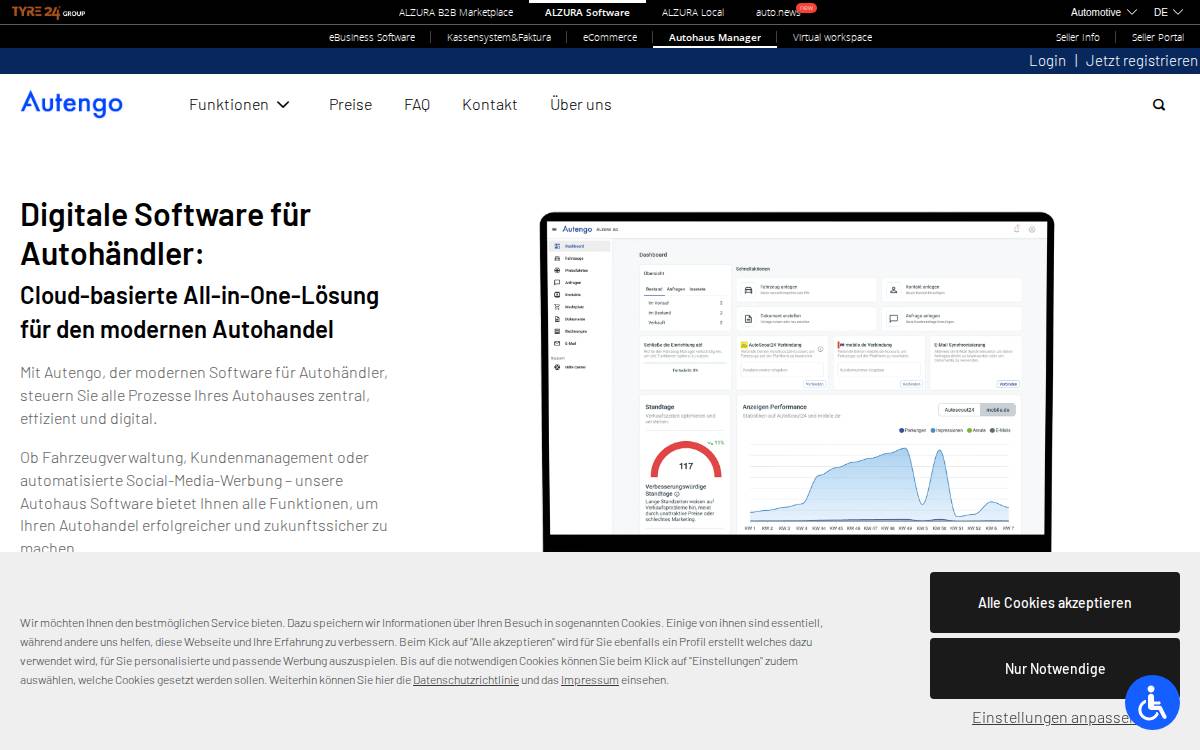Open the Automotive dropdown
This screenshot has height=750, width=1200.
pyautogui.click(x=1103, y=12)
